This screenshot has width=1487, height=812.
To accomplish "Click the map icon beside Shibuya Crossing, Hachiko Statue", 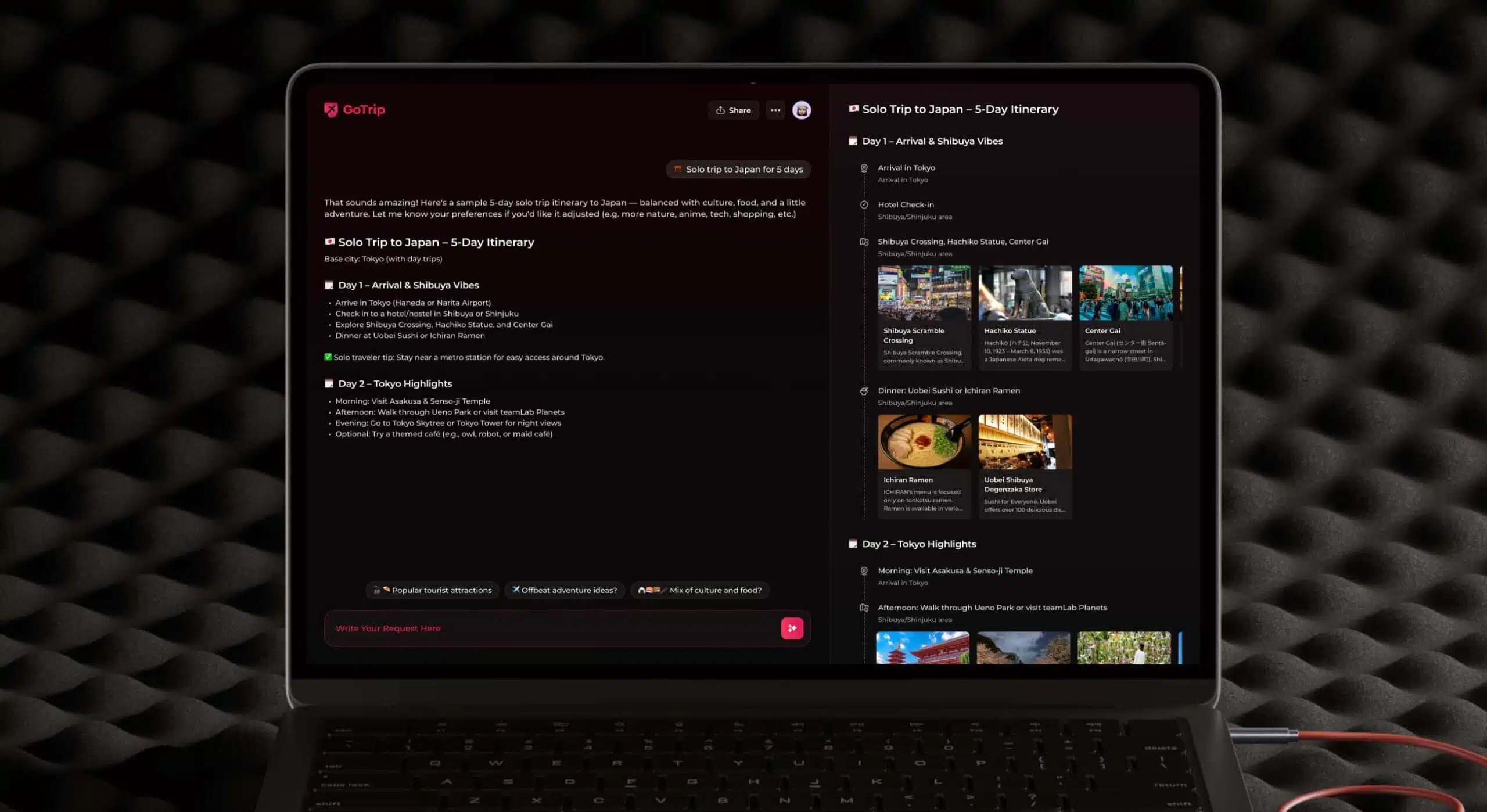I will coord(864,242).
